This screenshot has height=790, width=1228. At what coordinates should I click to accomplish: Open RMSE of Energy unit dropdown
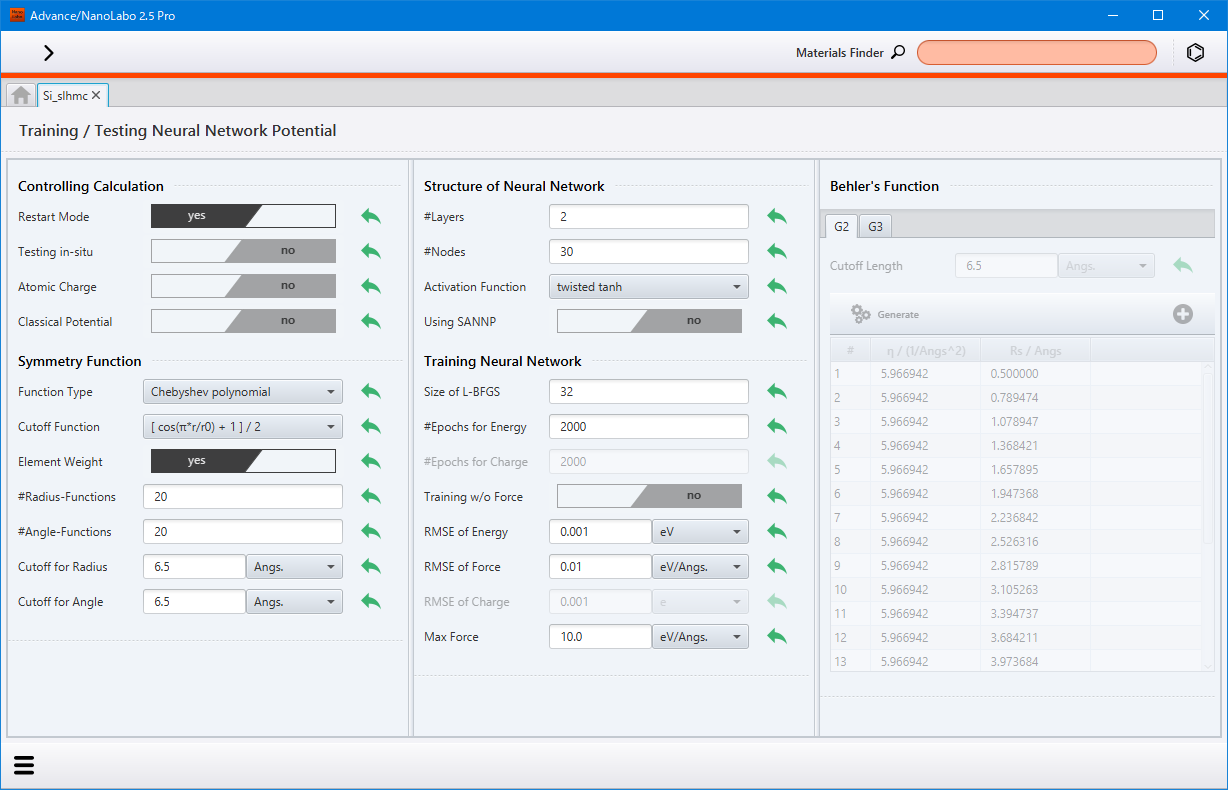[x=700, y=531]
